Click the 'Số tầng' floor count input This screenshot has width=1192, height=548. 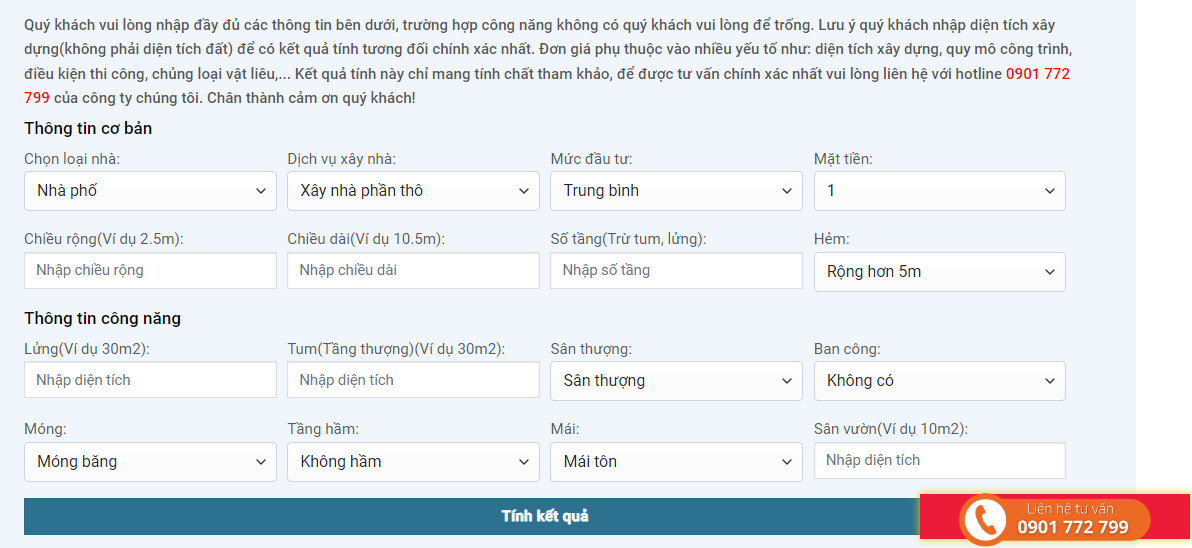pos(676,271)
